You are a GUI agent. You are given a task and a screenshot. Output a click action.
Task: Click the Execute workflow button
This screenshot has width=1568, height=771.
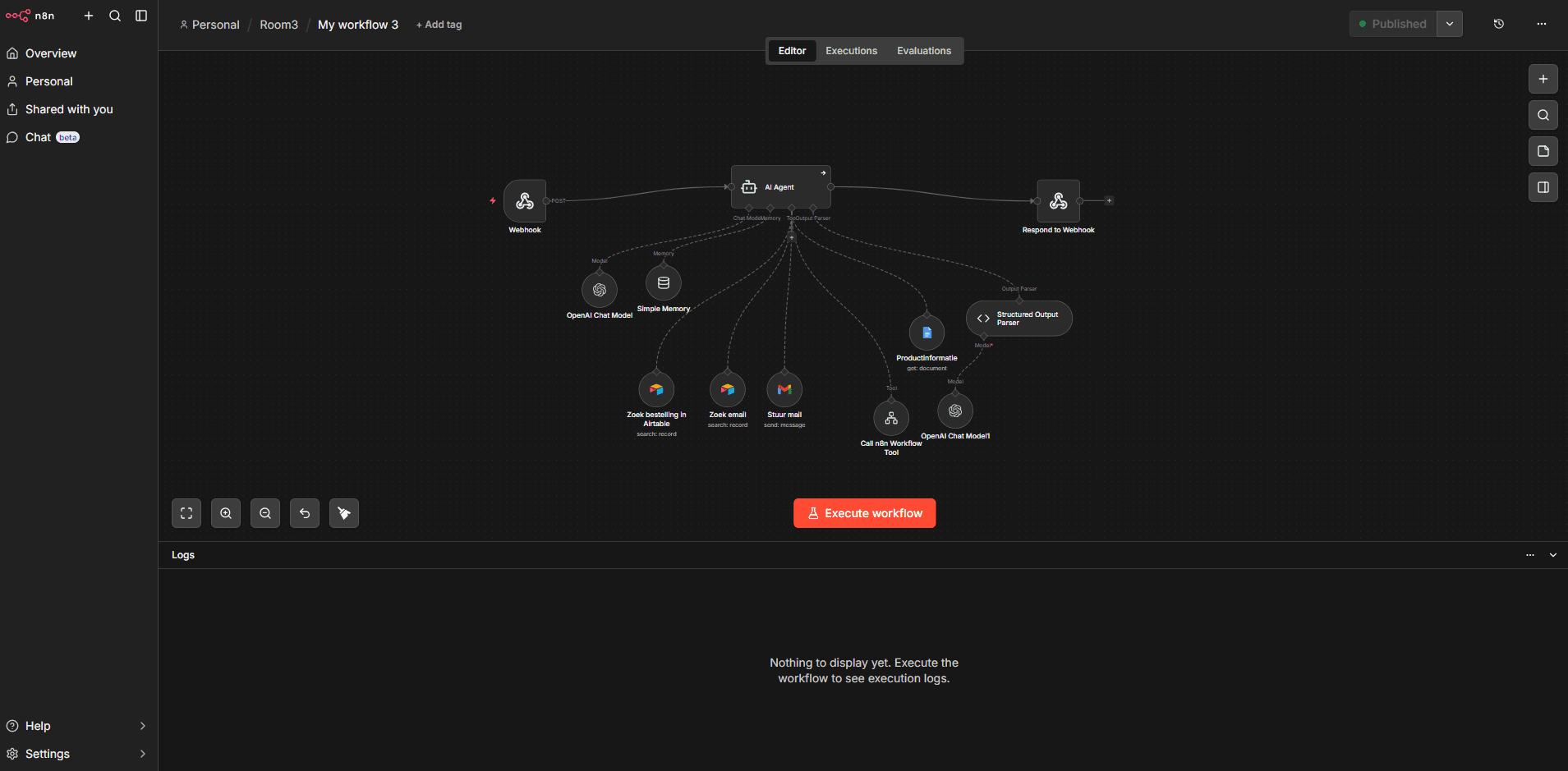[864, 513]
